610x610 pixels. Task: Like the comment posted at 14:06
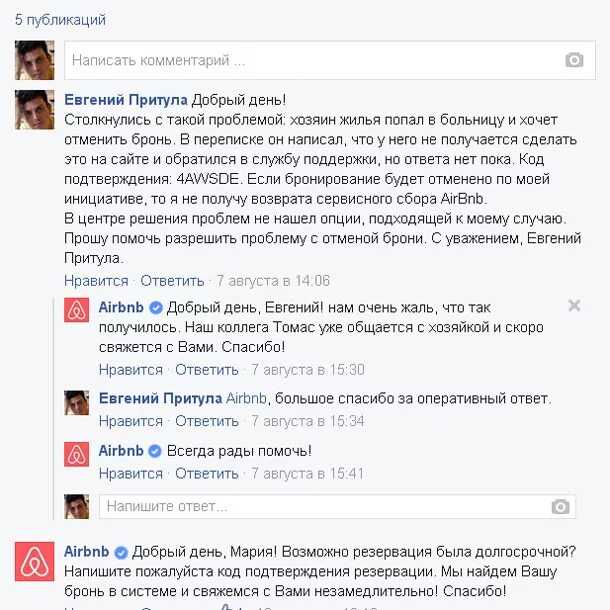pos(96,280)
